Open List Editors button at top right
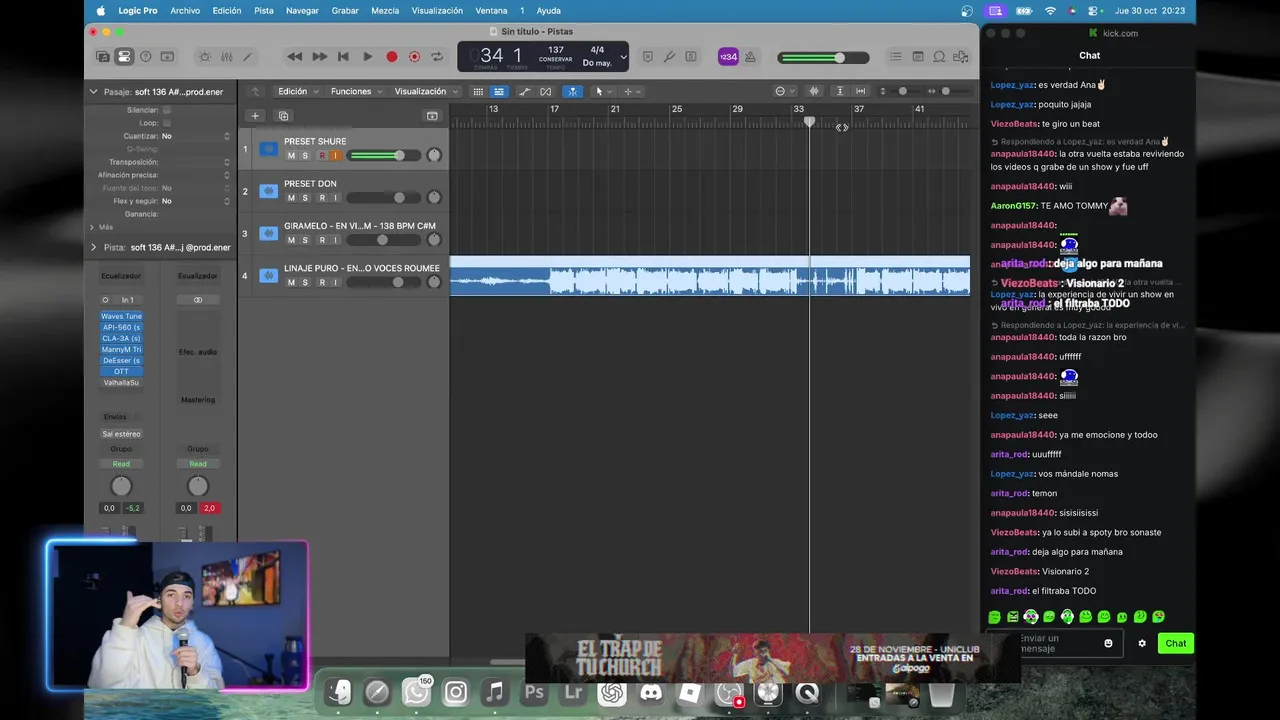Viewport: 1280px width, 720px height. pyautogui.click(x=895, y=57)
